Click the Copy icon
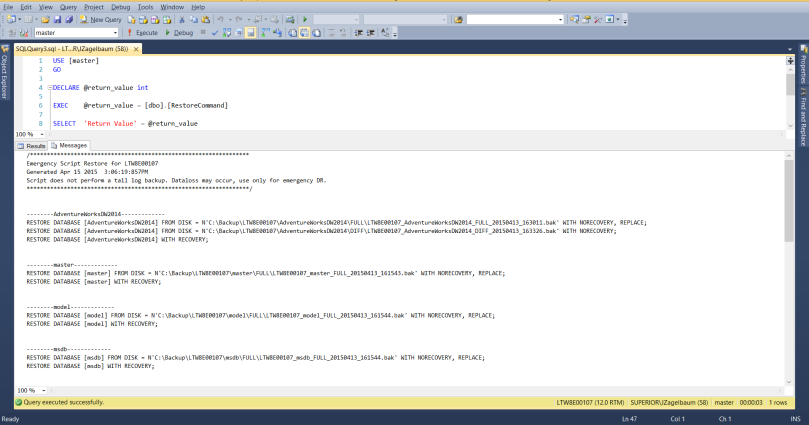 point(193,20)
